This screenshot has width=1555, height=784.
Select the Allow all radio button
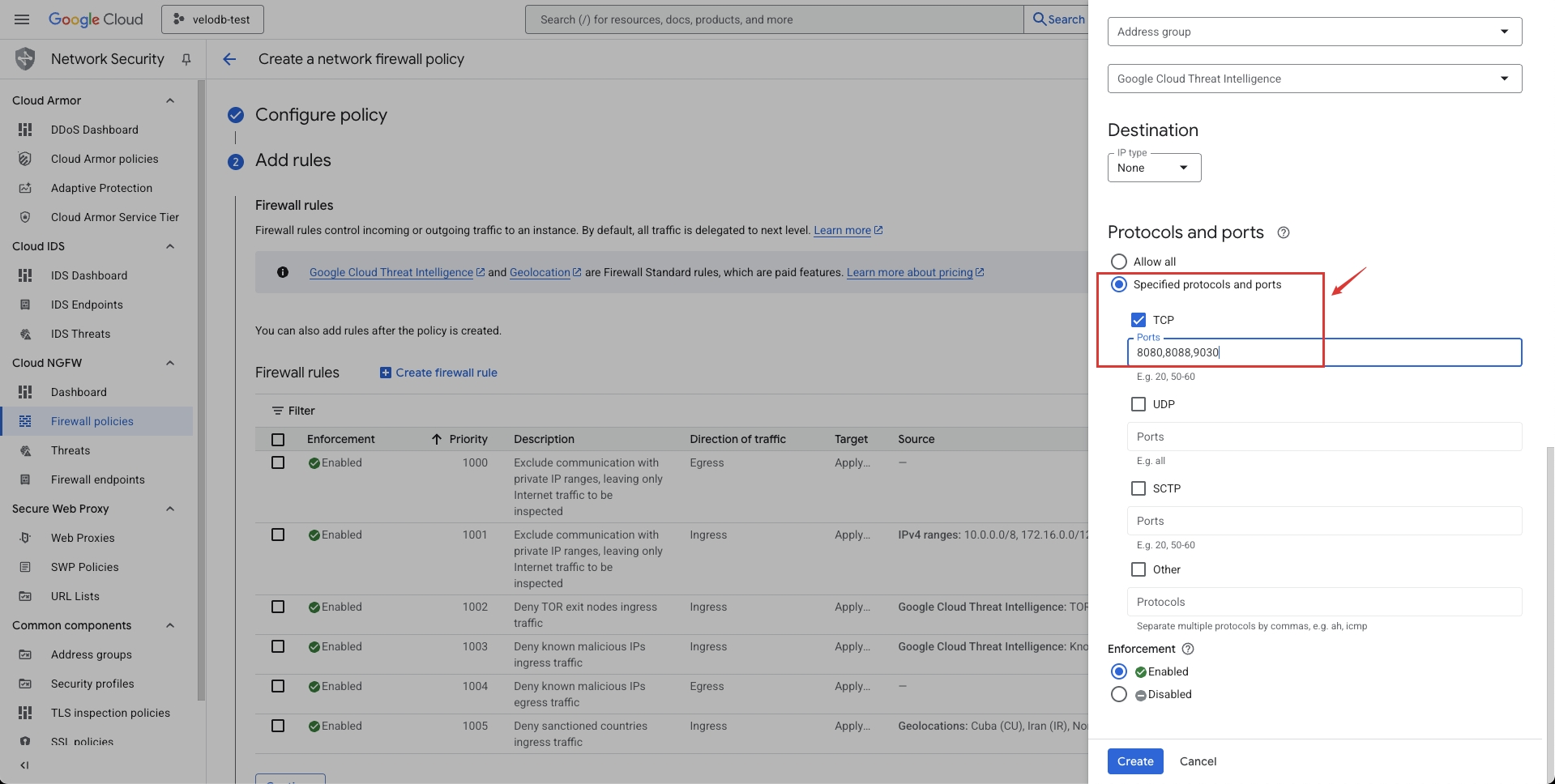[x=1119, y=262]
